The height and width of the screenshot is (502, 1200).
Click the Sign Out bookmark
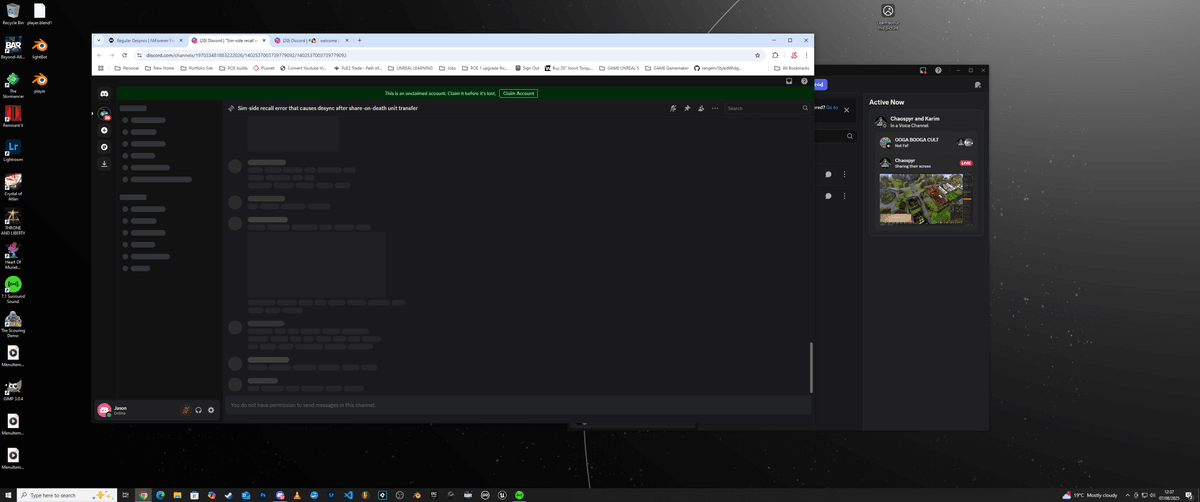click(x=526, y=68)
